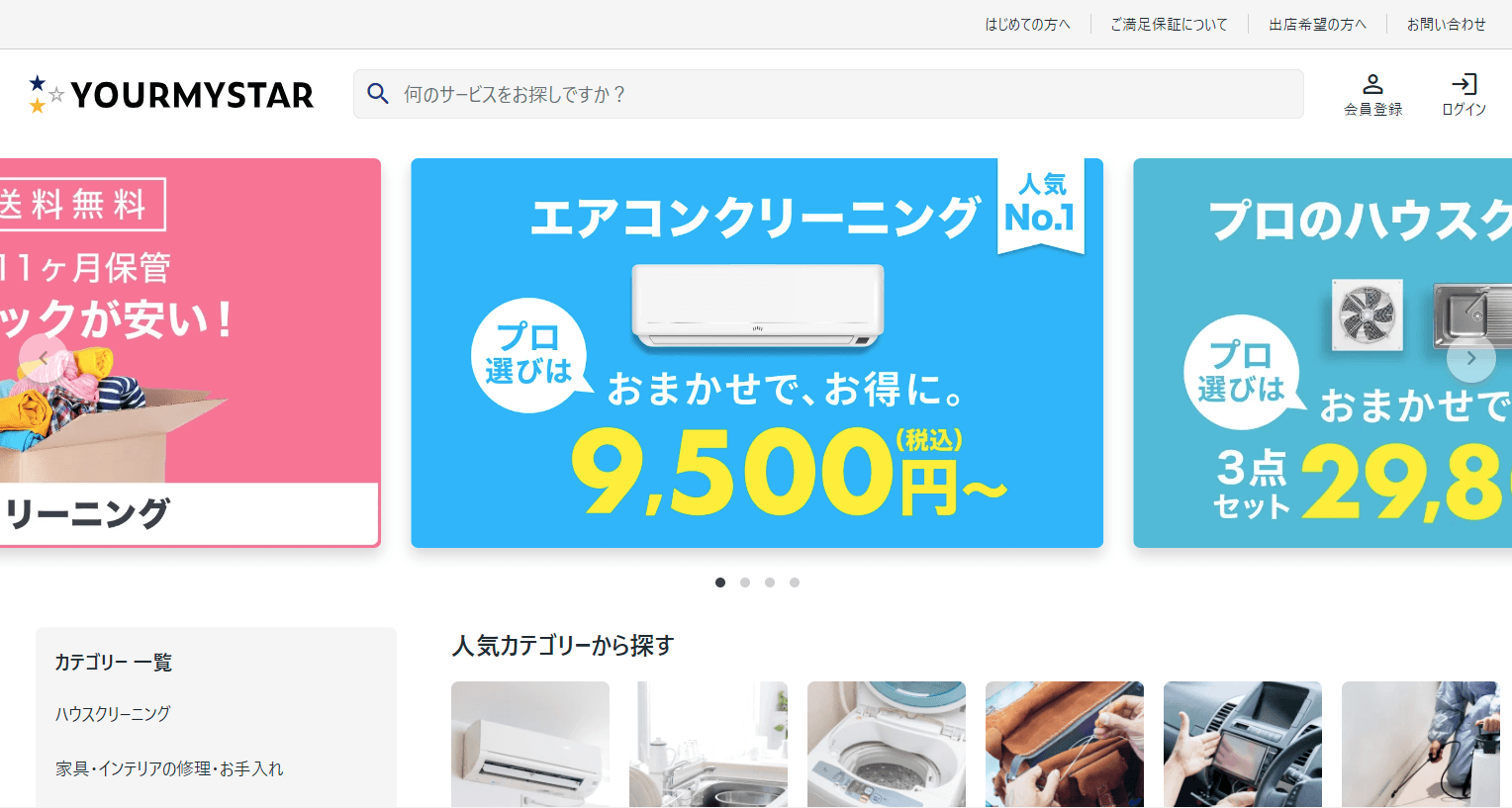
Task: Choose ハウスクリーニング in category list
Action: [x=113, y=713]
